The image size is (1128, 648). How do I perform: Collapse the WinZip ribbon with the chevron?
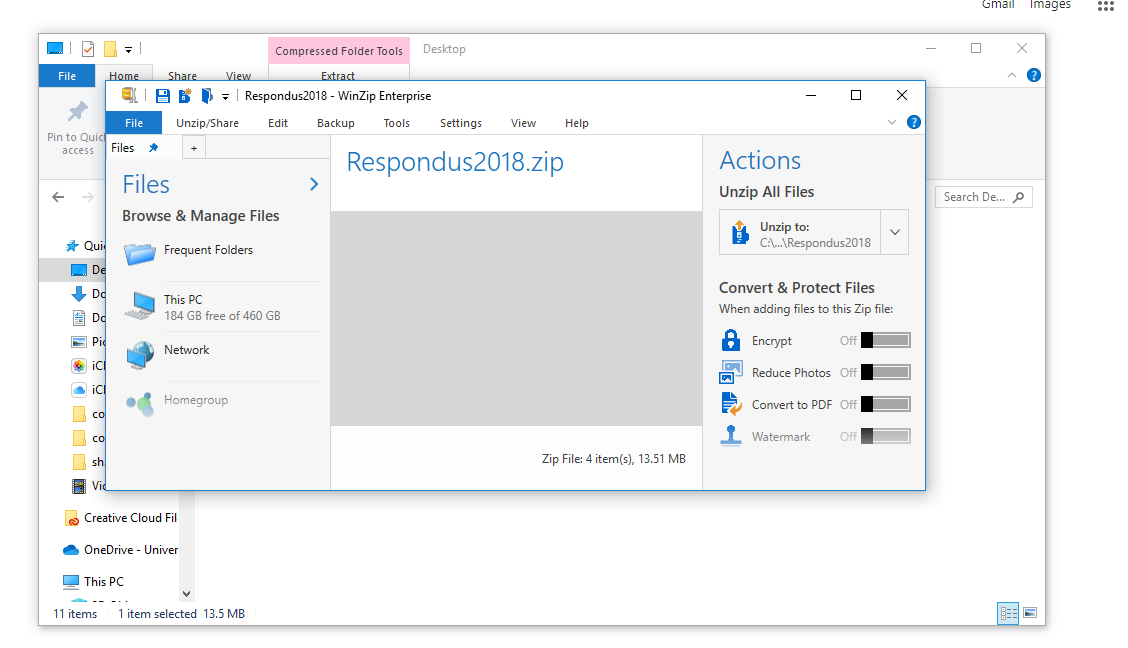point(892,122)
